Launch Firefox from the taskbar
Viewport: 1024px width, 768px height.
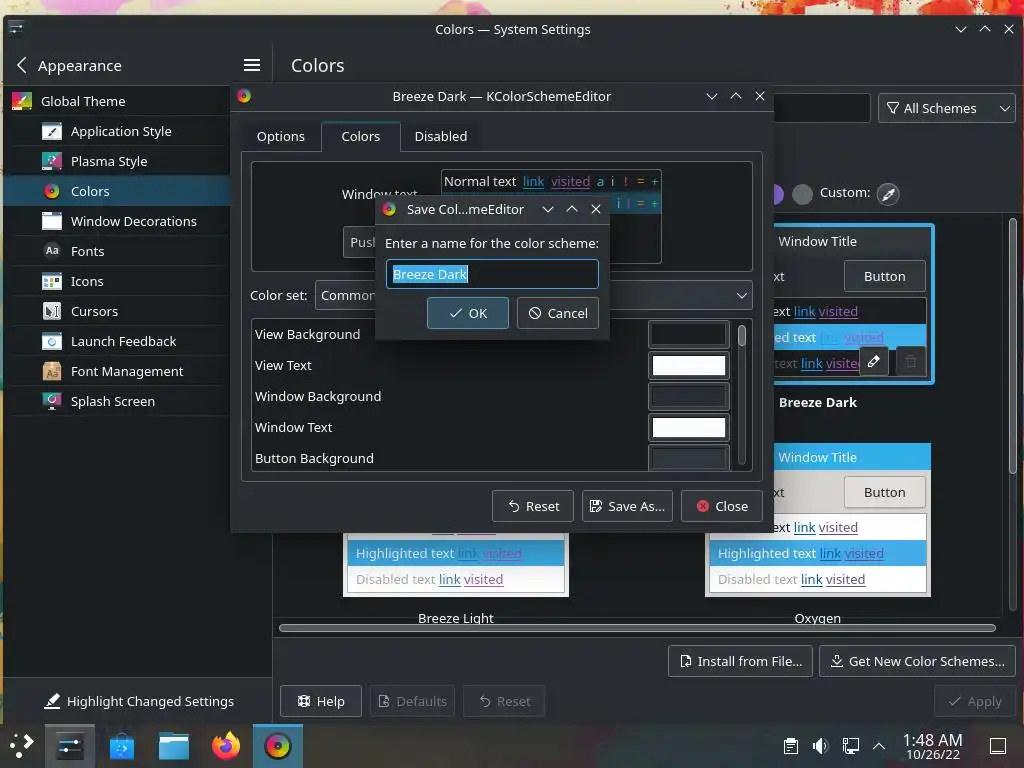click(226, 746)
